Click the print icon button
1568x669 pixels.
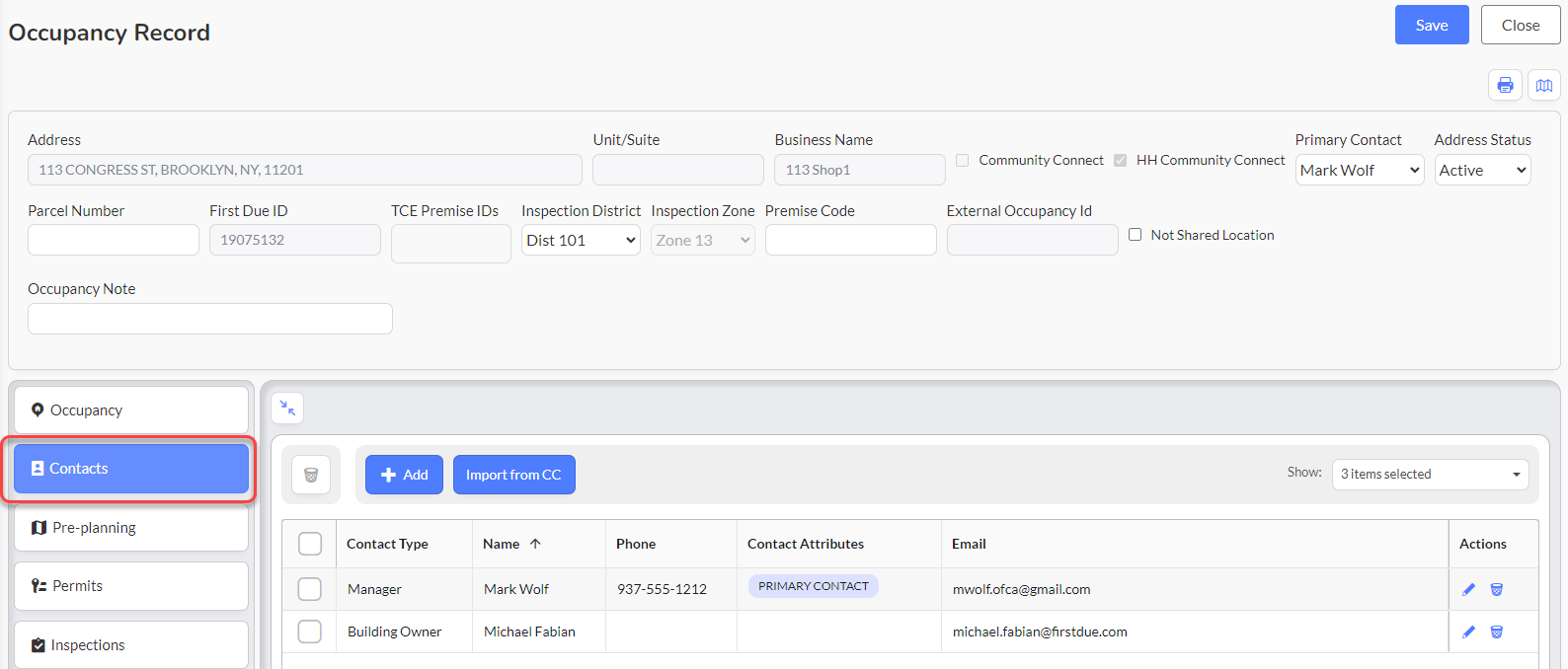tap(1505, 85)
